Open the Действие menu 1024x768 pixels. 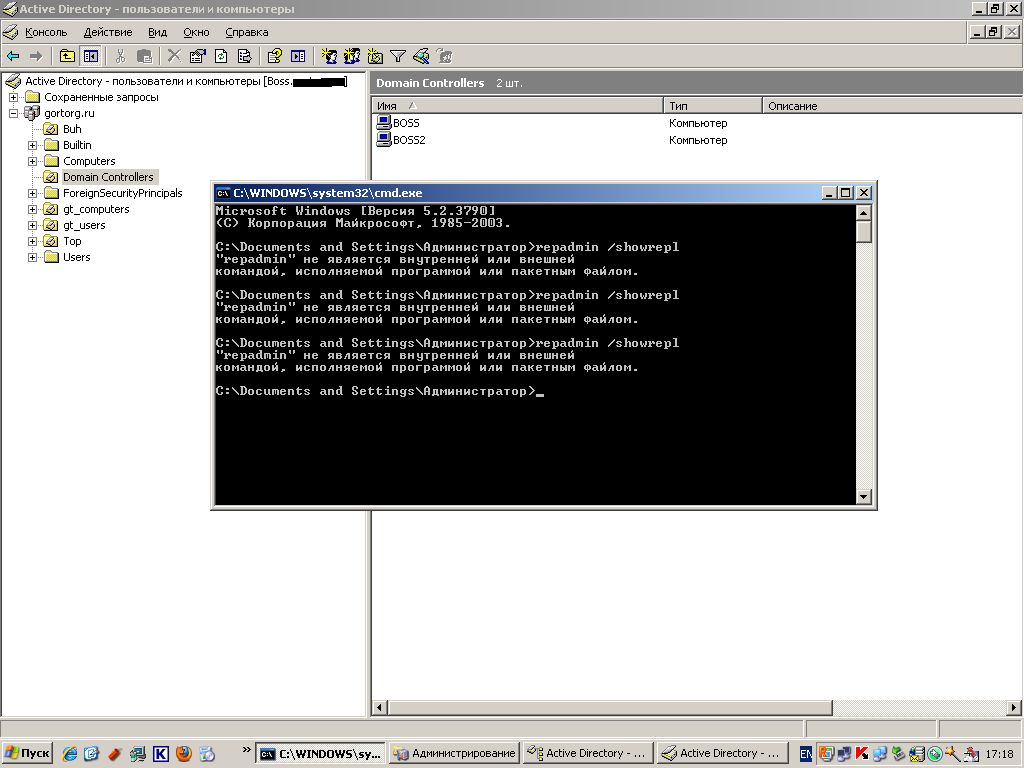click(x=108, y=32)
